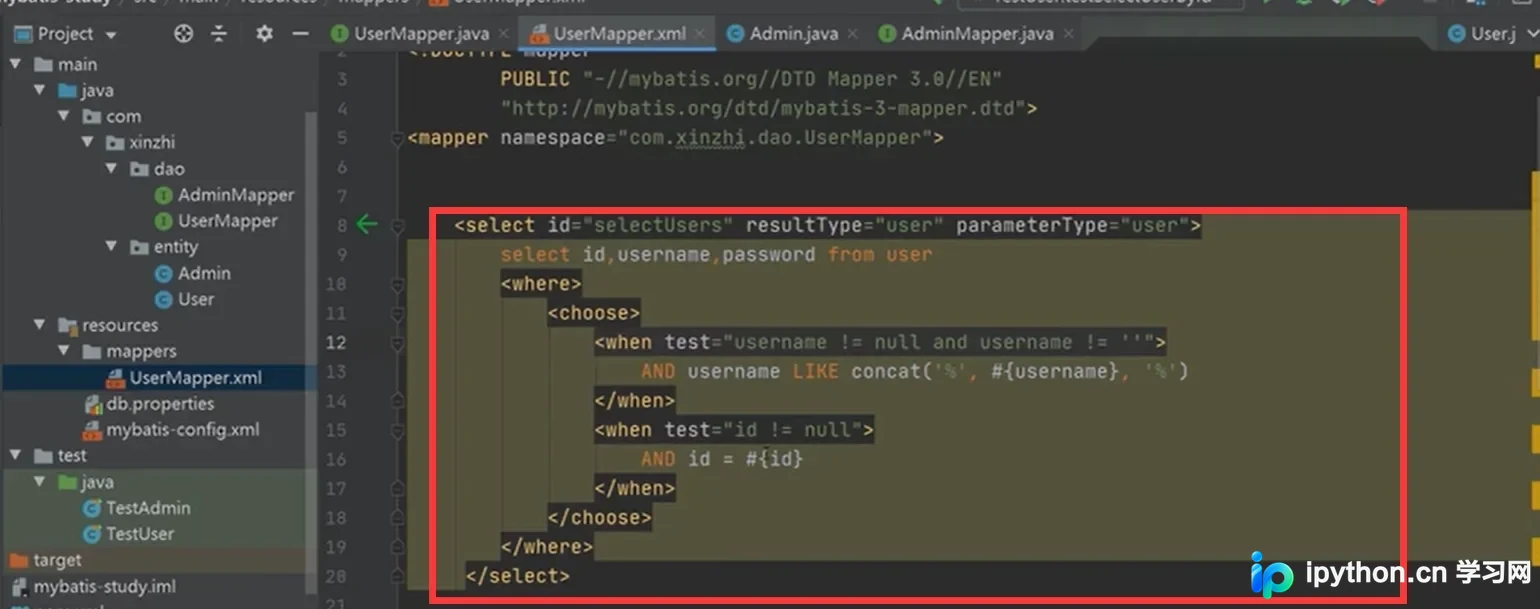Image resolution: width=1540 pixels, height=609 pixels.
Task: Collapse the entity package
Action: point(112,246)
